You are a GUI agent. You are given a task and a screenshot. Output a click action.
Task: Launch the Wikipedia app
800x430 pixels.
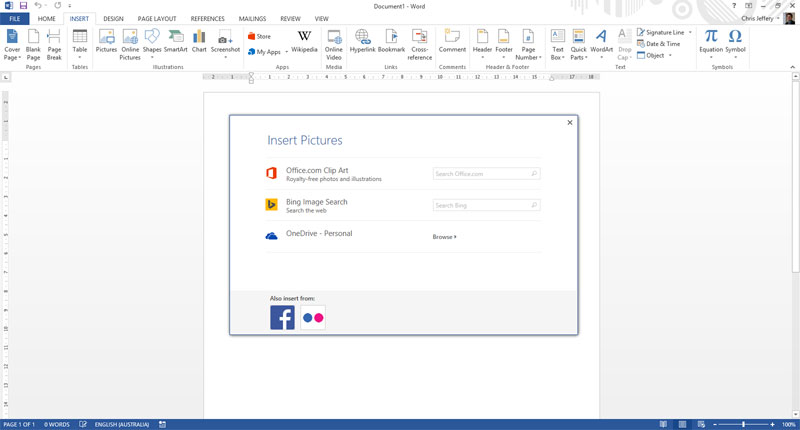pos(304,41)
